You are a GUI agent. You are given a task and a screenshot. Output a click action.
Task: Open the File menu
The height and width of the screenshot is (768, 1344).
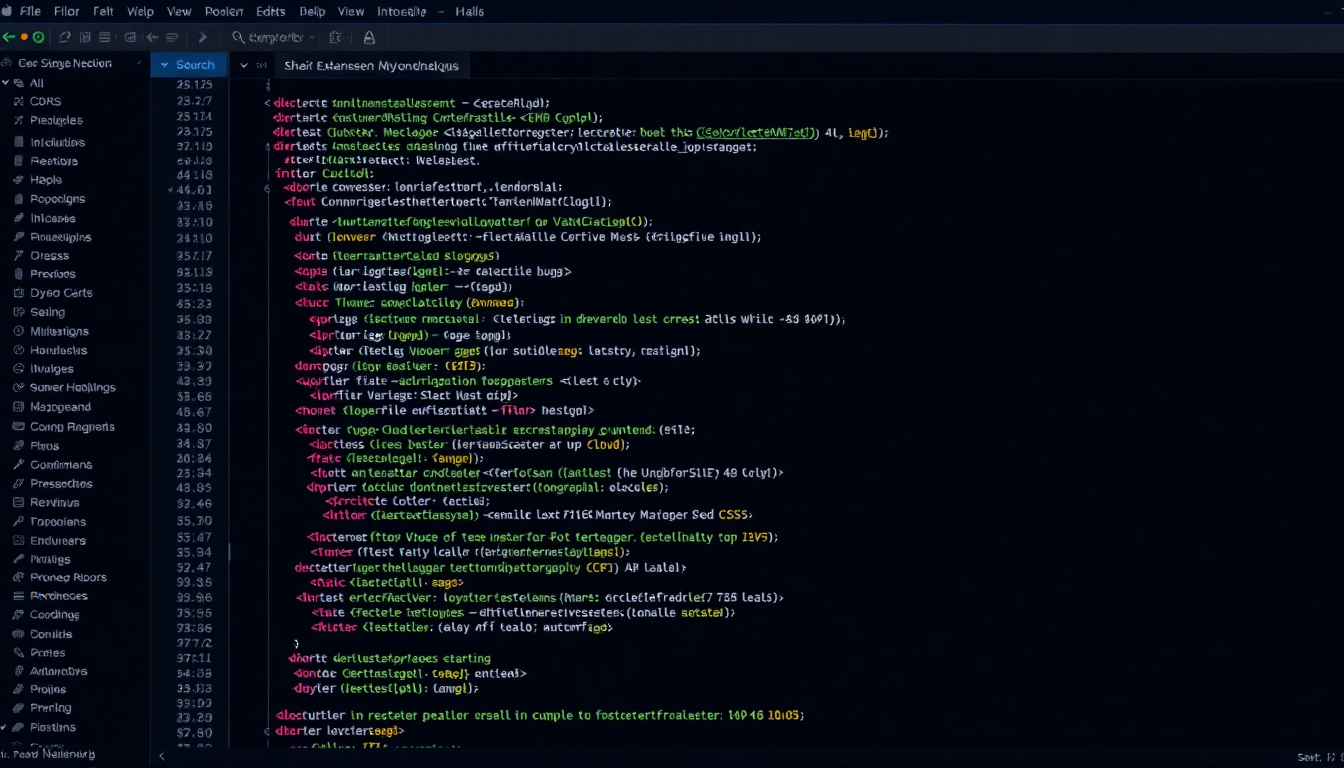(30, 11)
